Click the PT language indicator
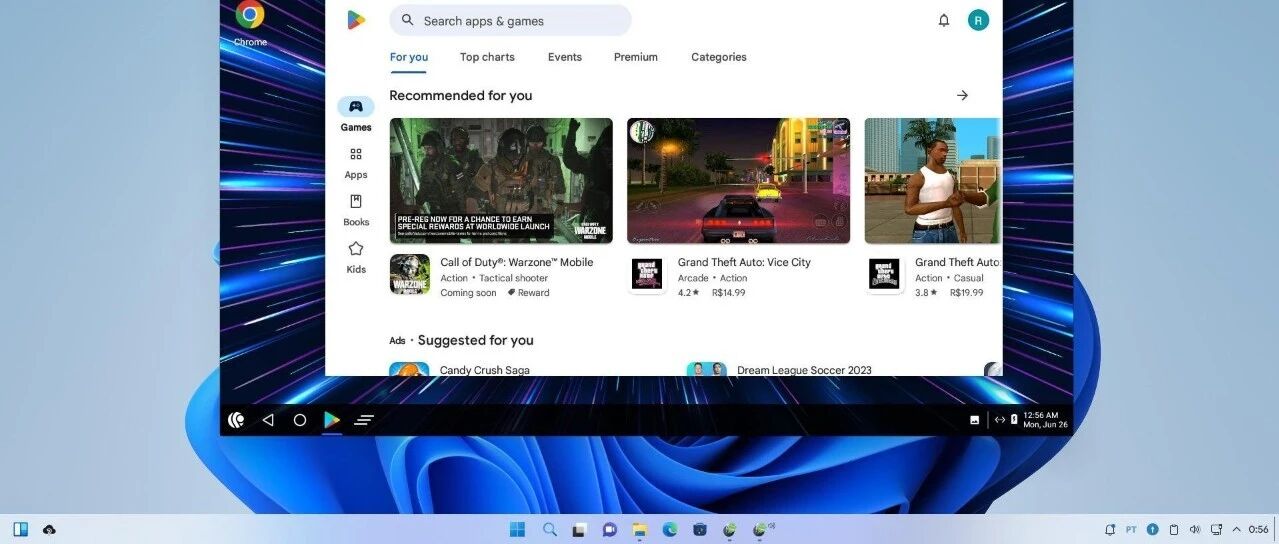Screen dimensions: 1279x544 pos(1131,529)
